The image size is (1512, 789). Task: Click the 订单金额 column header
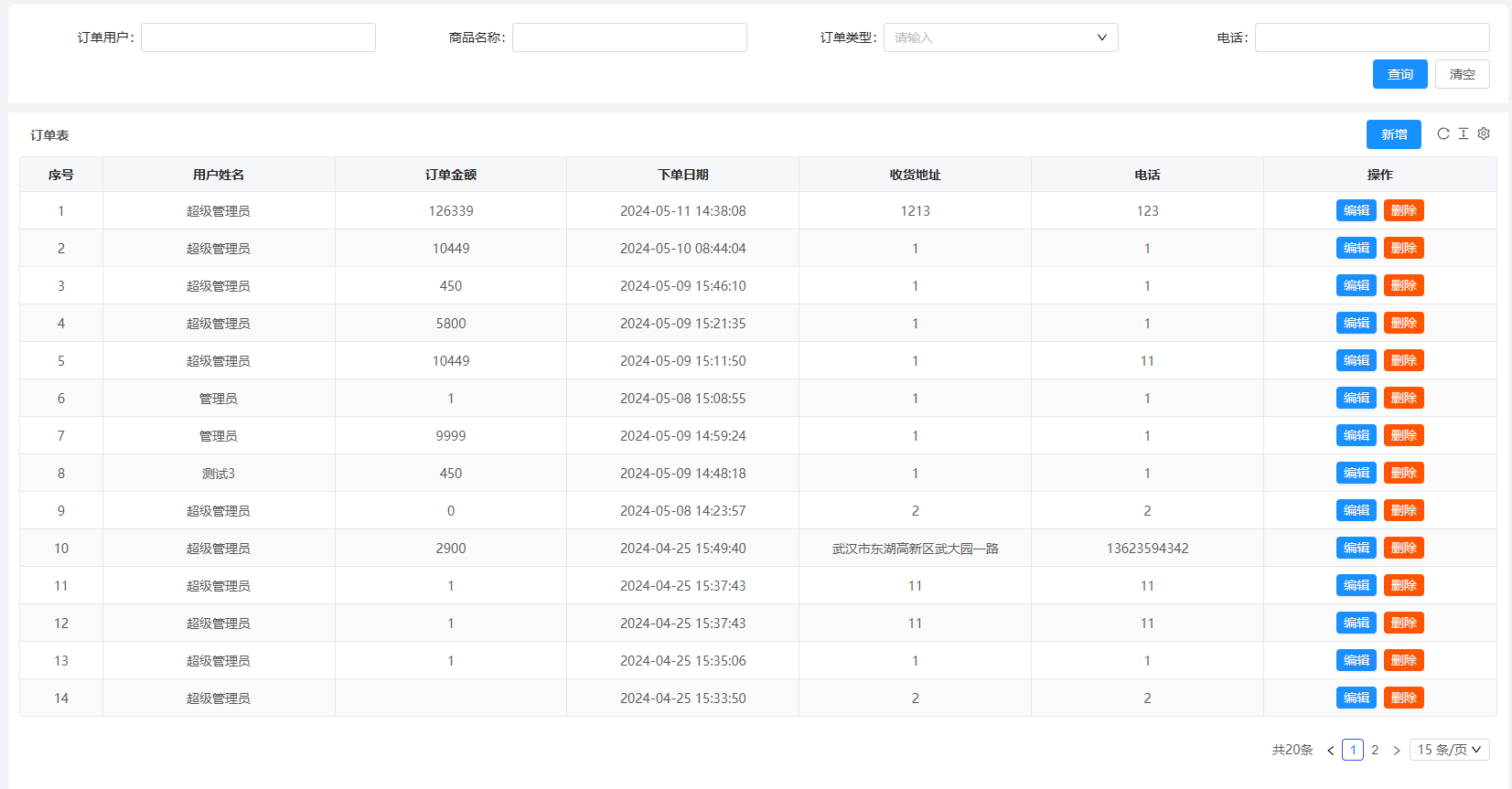coord(451,175)
